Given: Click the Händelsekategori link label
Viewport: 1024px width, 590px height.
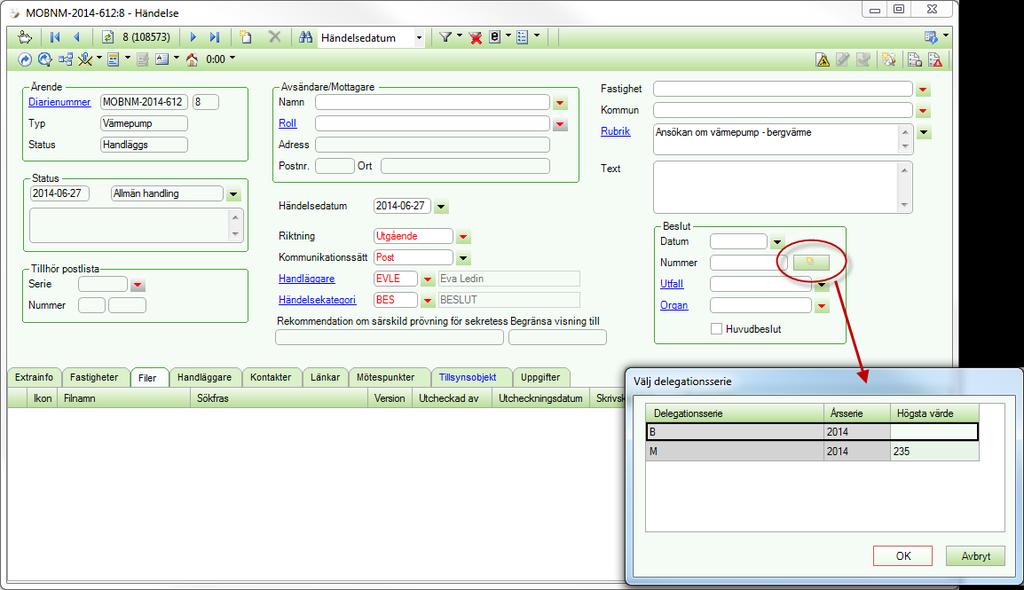Looking at the screenshot, I should 317,300.
